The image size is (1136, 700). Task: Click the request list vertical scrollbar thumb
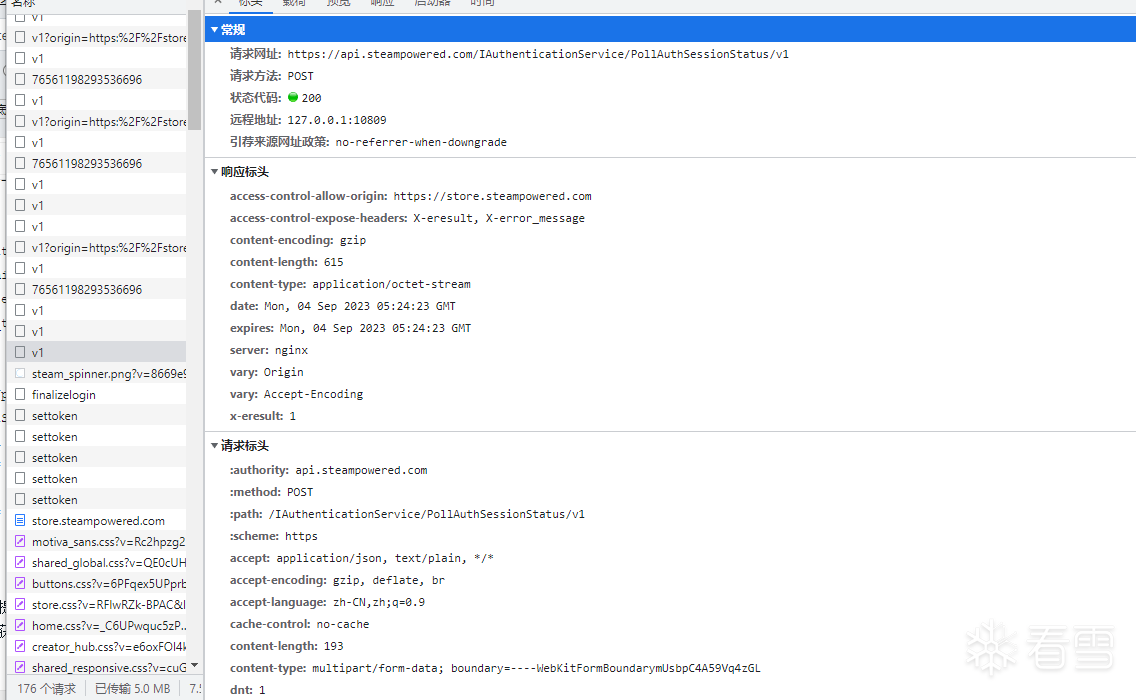(x=194, y=70)
